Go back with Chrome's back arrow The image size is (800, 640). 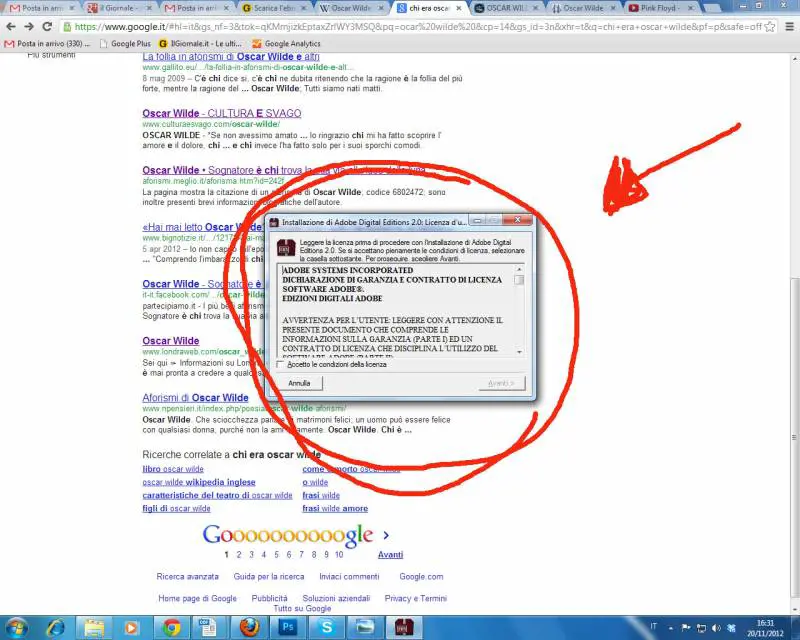pyautogui.click(x=11, y=27)
